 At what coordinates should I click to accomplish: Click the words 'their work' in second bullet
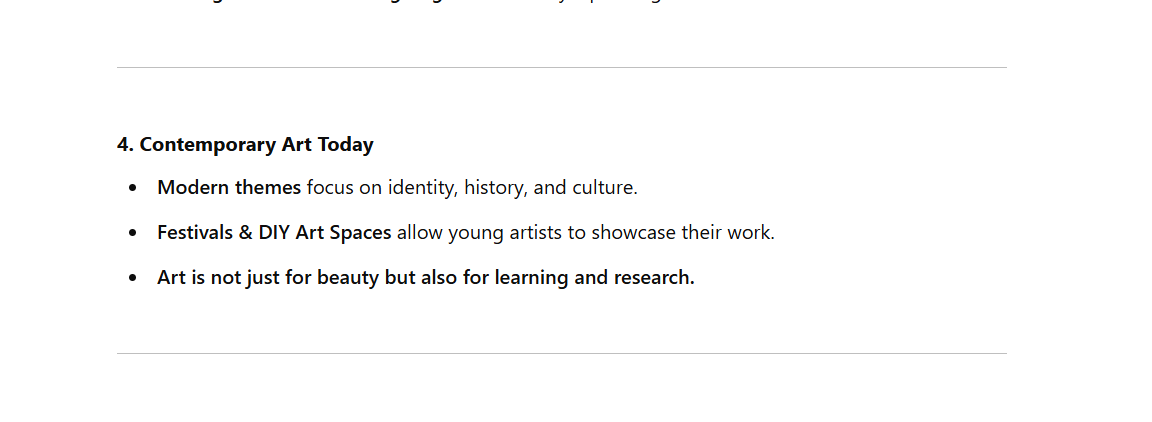pyautogui.click(x=727, y=233)
